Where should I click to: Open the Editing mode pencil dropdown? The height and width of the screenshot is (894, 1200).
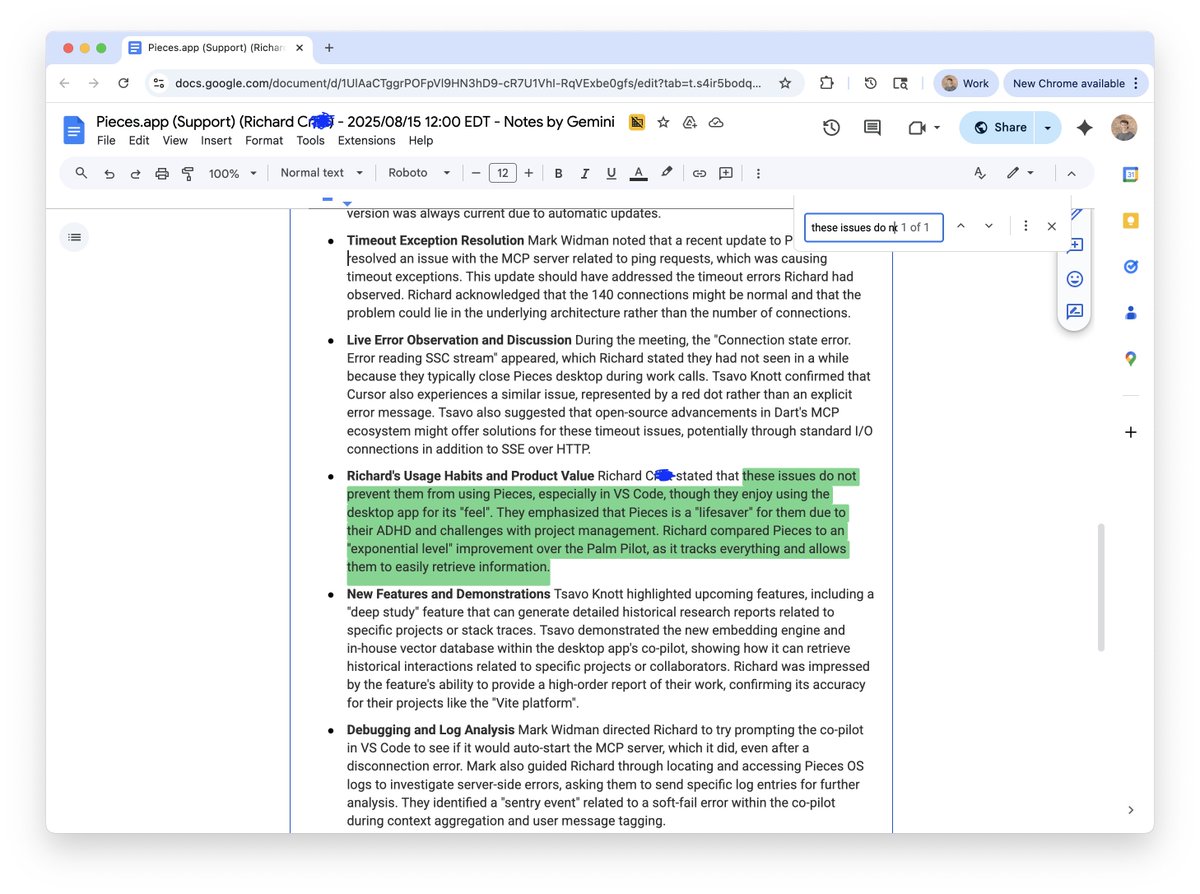[x=1020, y=173]
